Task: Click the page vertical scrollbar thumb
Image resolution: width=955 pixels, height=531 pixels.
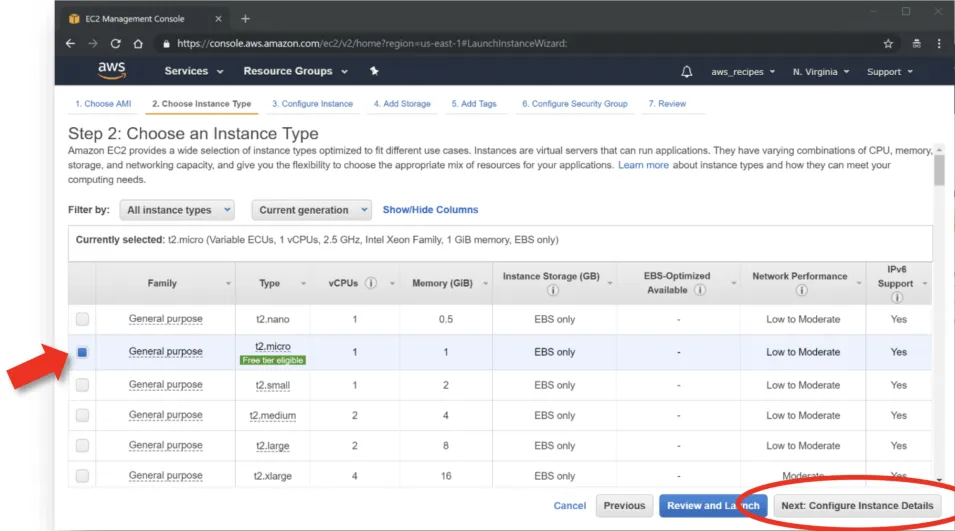Action: click(939, 171)
